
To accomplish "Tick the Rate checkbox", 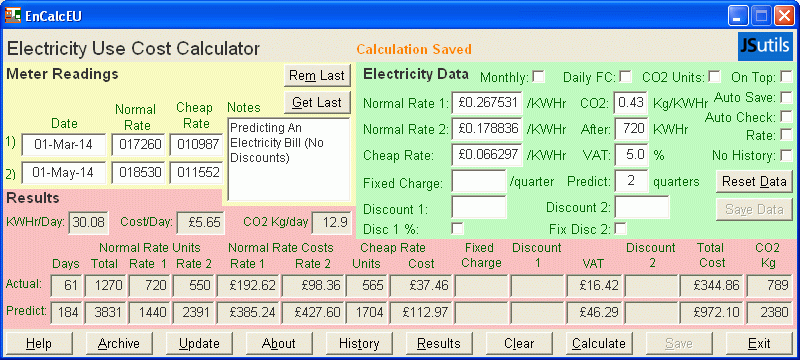I will pos(786,135).
